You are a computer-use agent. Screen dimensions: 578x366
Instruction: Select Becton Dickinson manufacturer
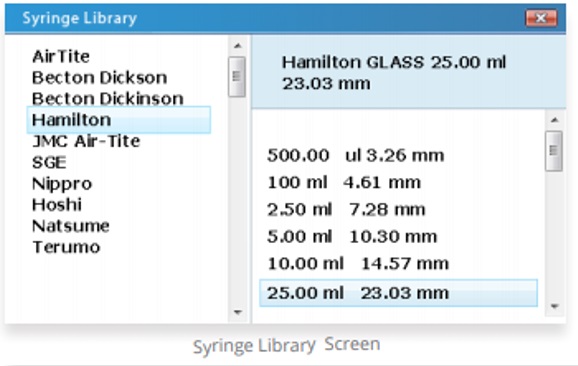tap(108, 99)
